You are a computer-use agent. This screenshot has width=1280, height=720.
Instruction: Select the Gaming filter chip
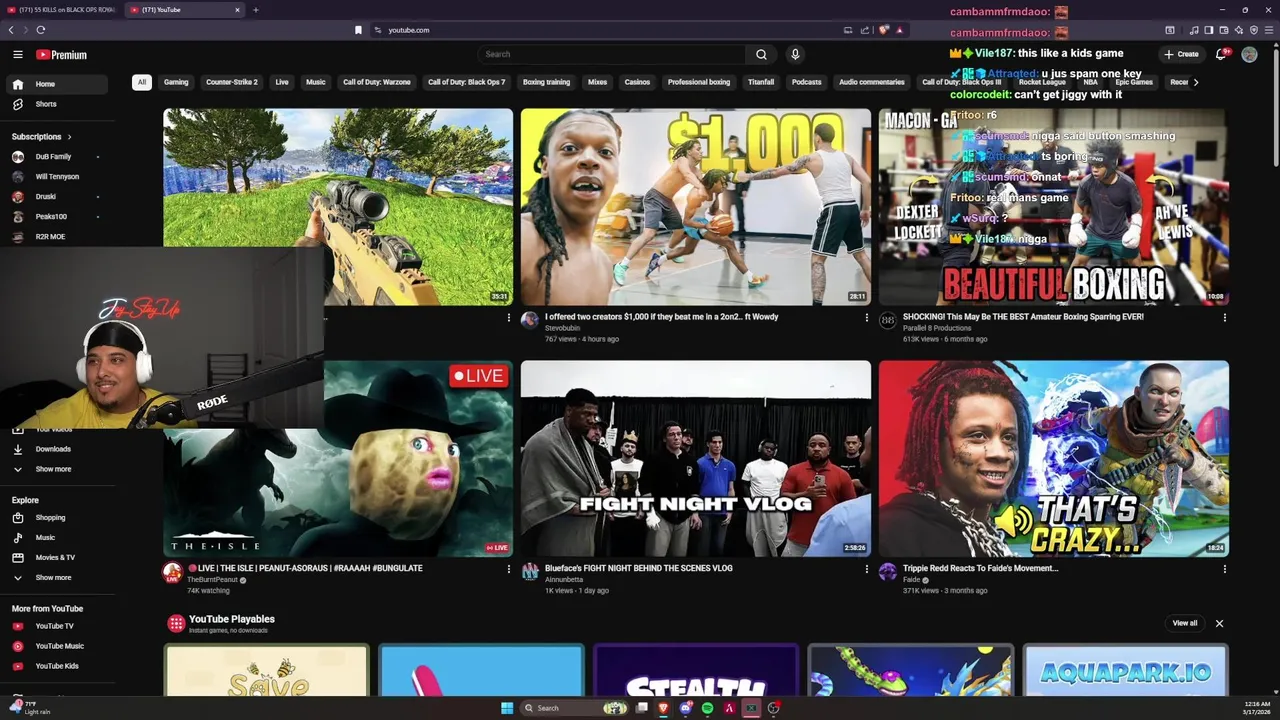point(176,82)
